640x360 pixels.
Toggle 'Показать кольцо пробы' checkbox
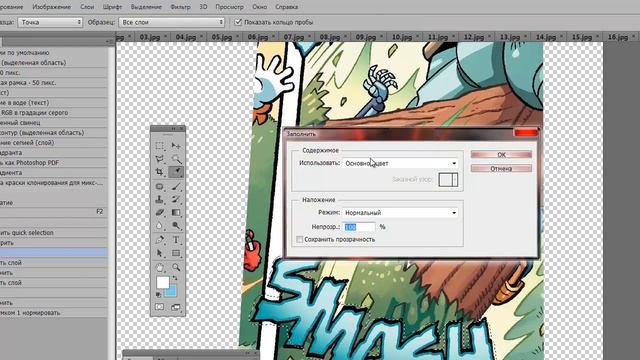point(238,22)
